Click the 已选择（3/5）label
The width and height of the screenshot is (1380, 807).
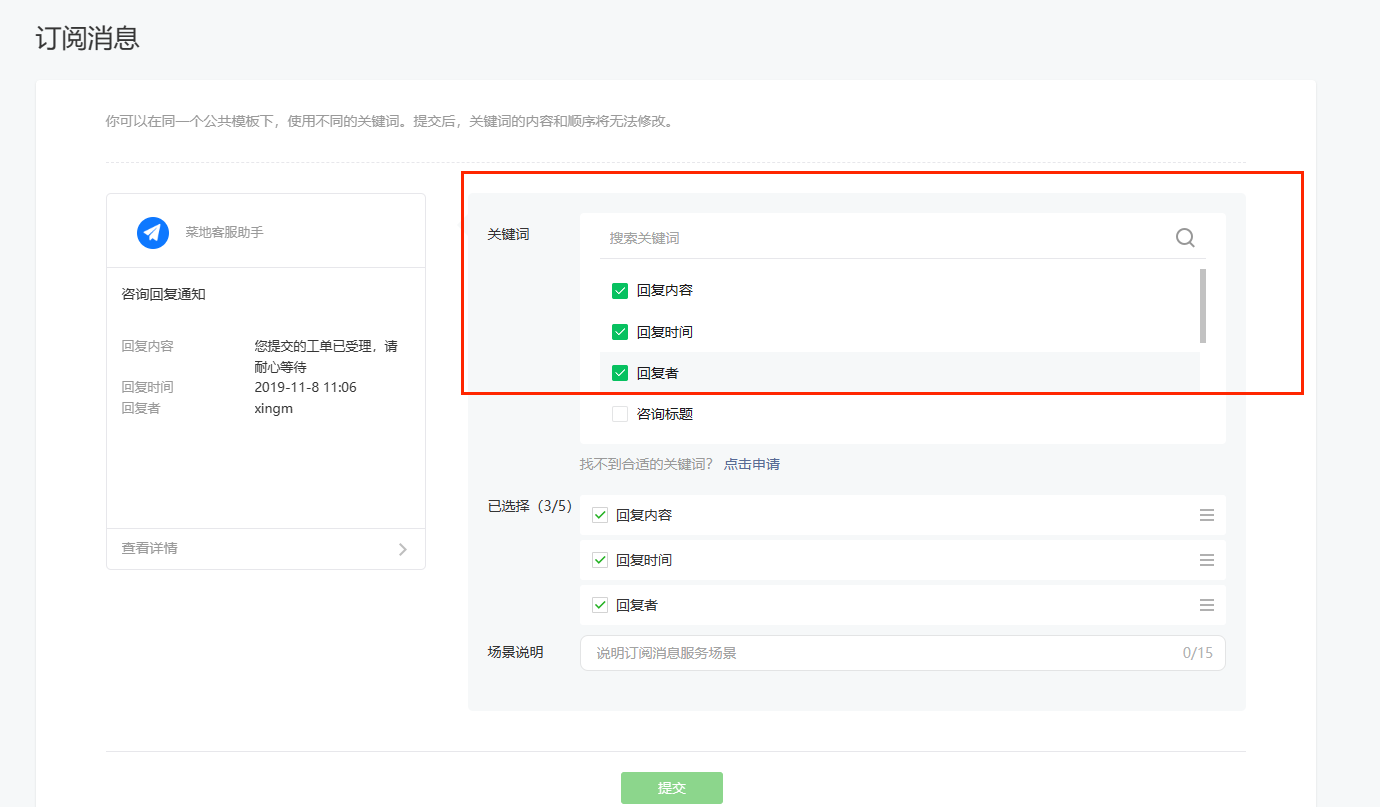[x=529, y=506]
